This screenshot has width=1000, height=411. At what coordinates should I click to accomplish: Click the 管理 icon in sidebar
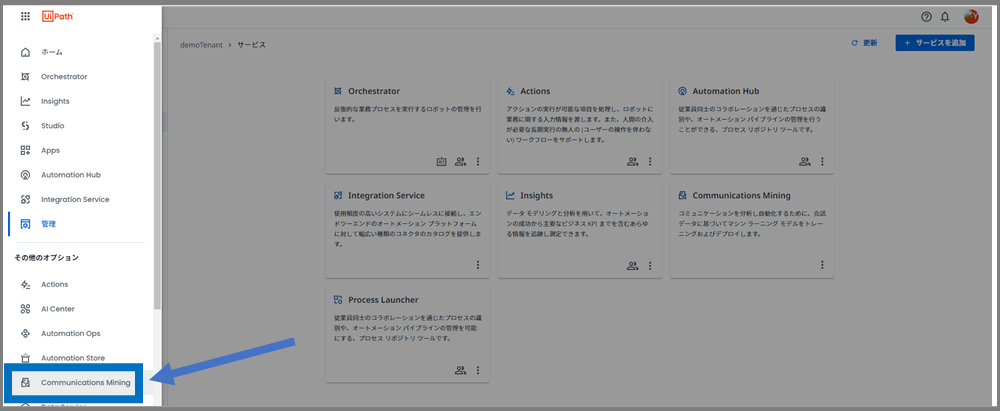[26, 224]
